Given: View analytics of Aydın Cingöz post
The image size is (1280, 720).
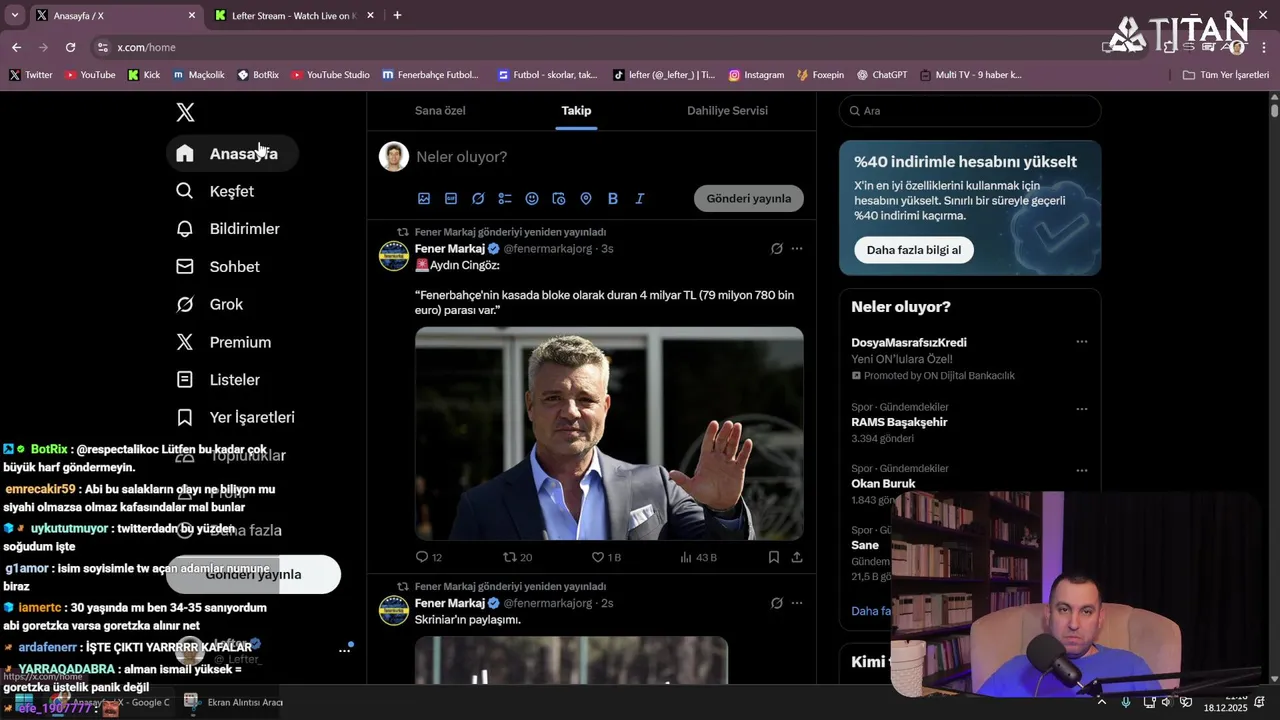Looking at the screenshot, I should click(698, 557).
